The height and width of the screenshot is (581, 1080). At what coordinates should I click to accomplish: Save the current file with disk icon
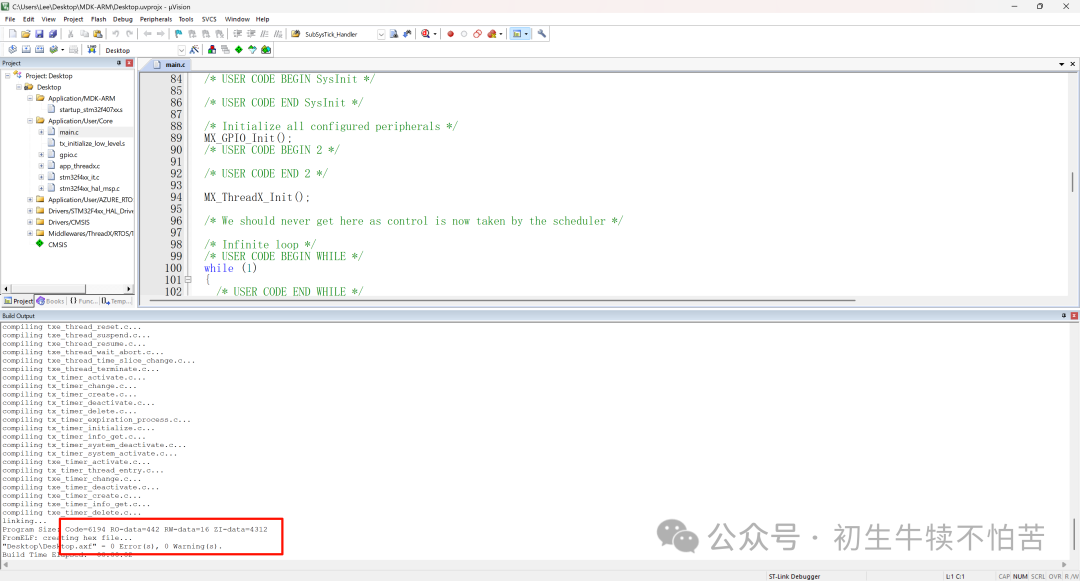(39, 34)
